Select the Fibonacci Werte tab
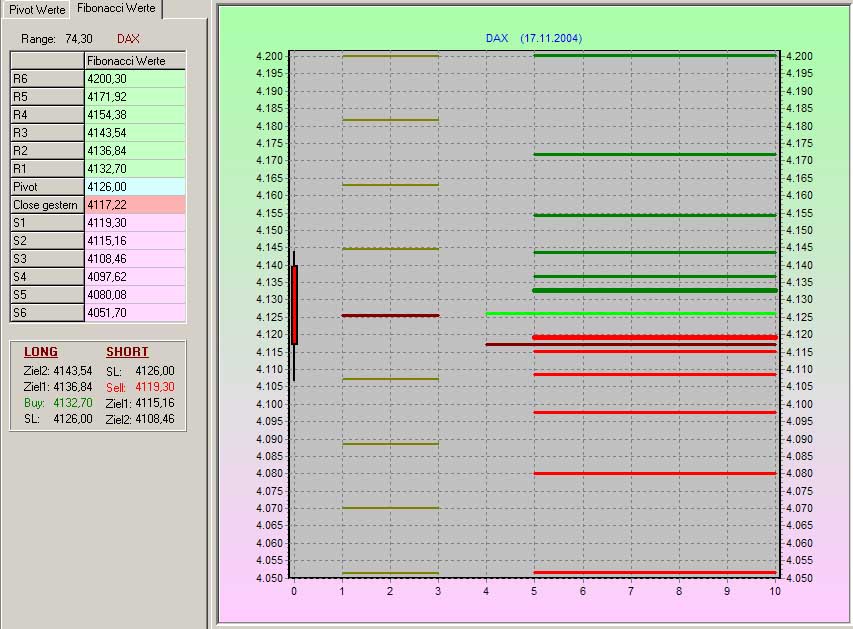The width and height of the screenshot is (853, 629). (x=116, y=8)
